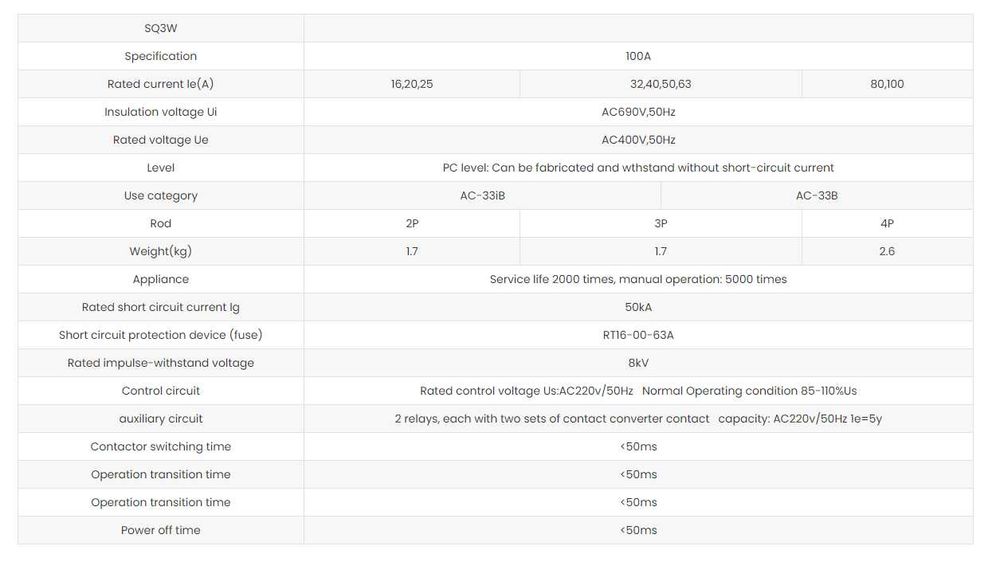Select the 3P rod cell
This screenshot has height=563, width=1000.
click(x=660, y=224)
